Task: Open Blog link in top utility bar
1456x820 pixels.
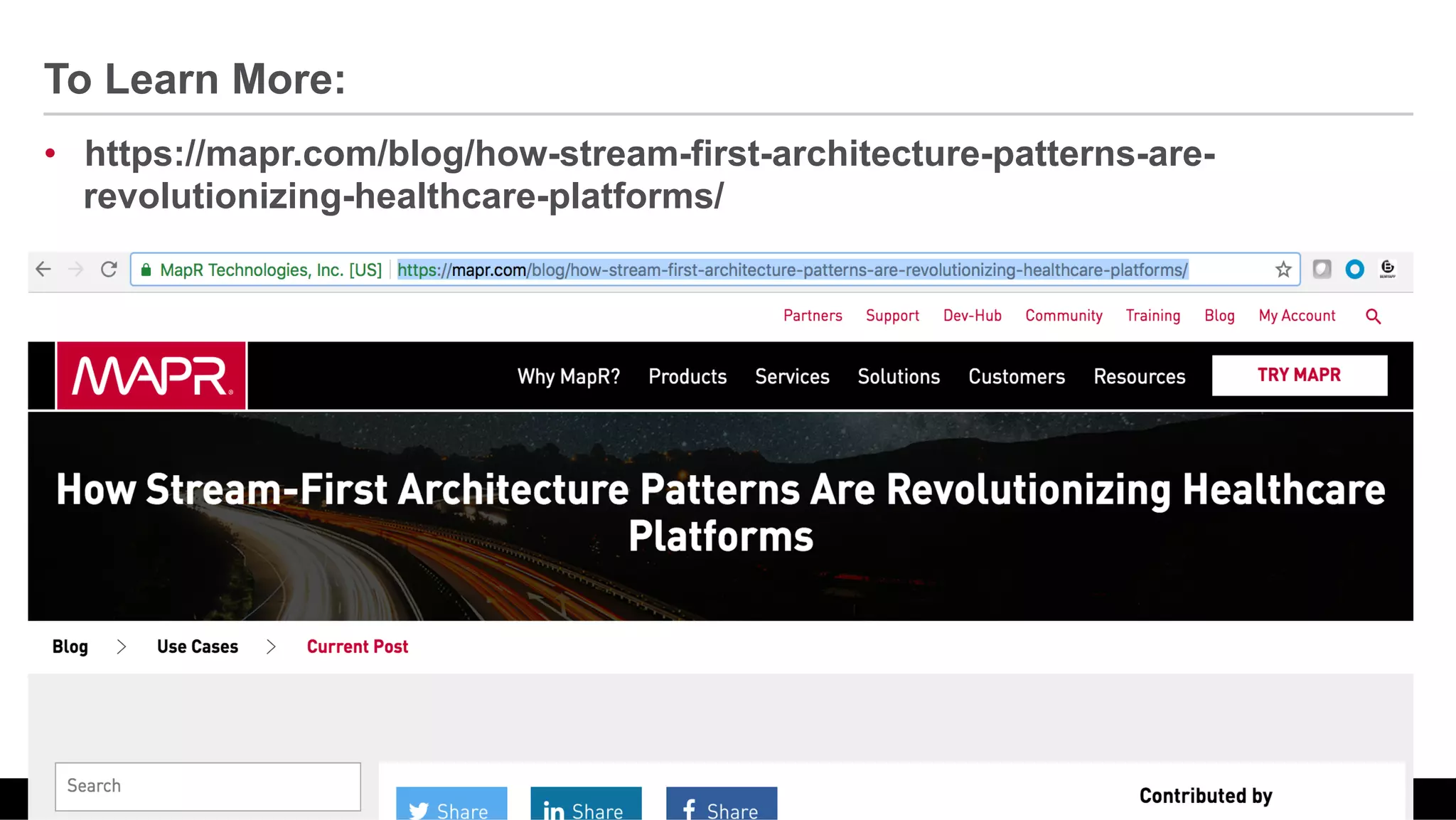Action: coord(1219,316)
